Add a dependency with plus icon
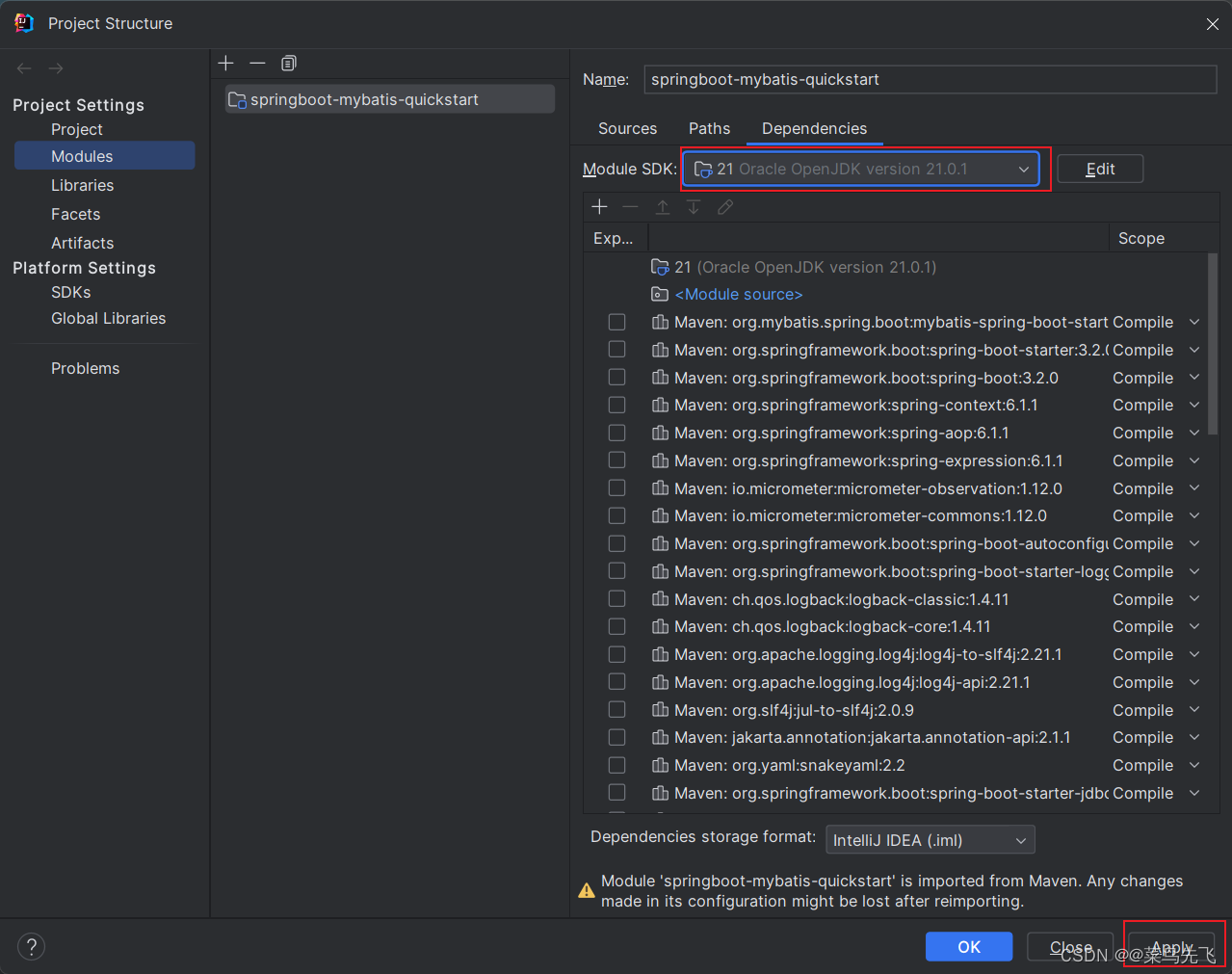Image resolution: width=1232 pixels, height=974 pixels. pyautogui.click(x=599, y=207)
